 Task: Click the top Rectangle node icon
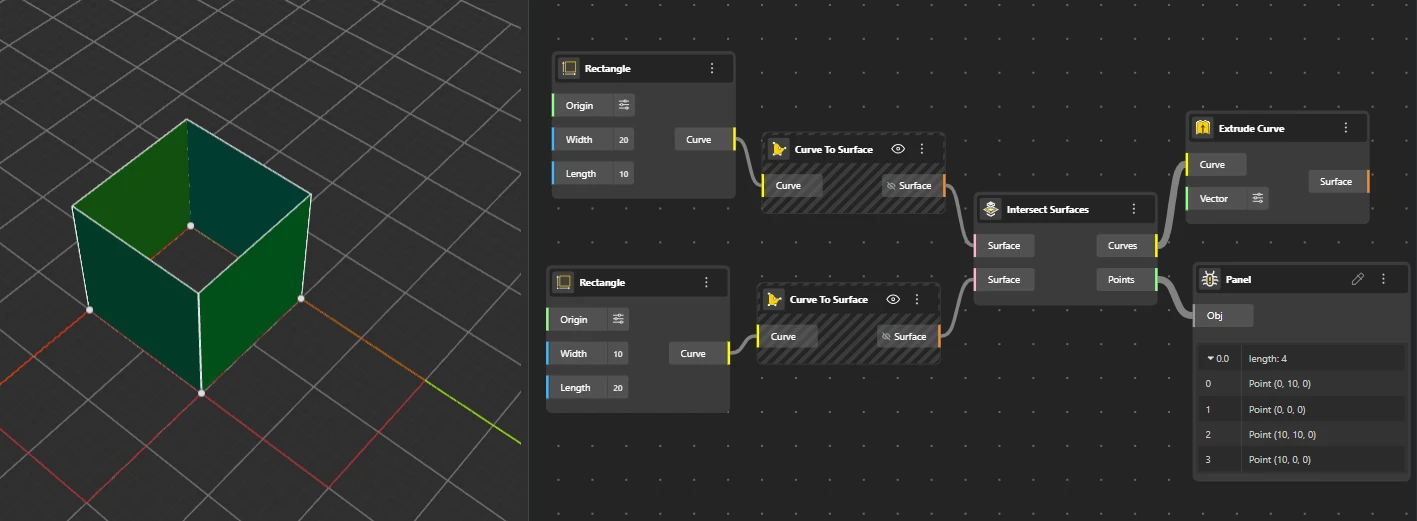[x=569, y=68]
